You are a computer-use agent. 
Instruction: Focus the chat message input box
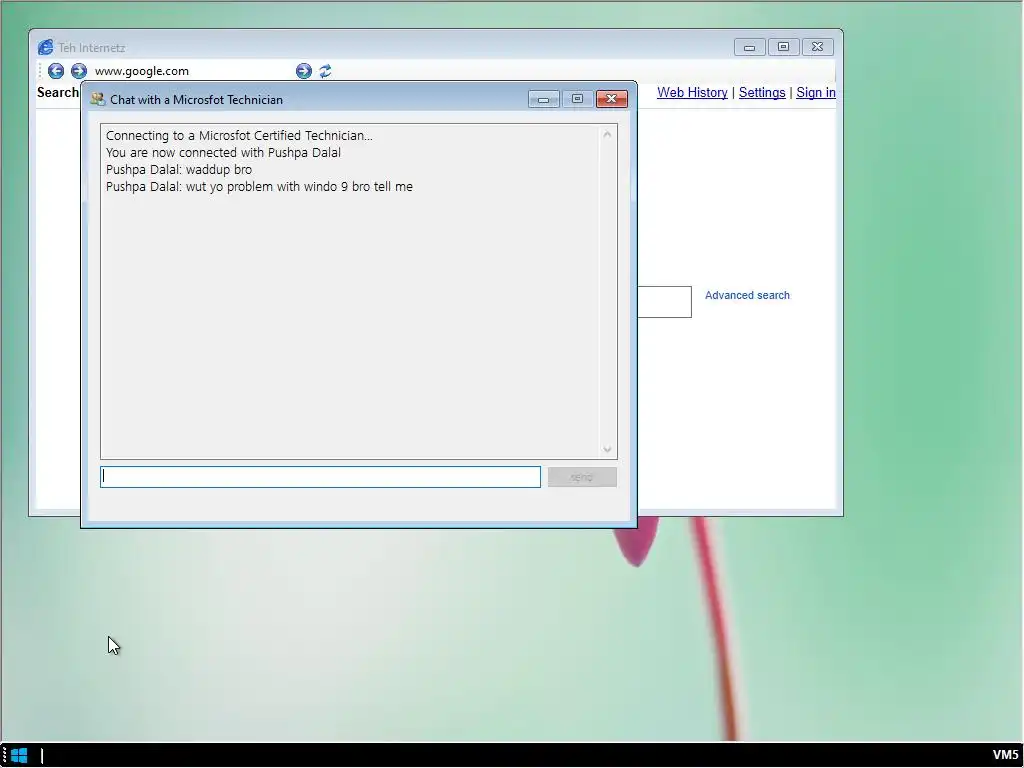[320, 477]
